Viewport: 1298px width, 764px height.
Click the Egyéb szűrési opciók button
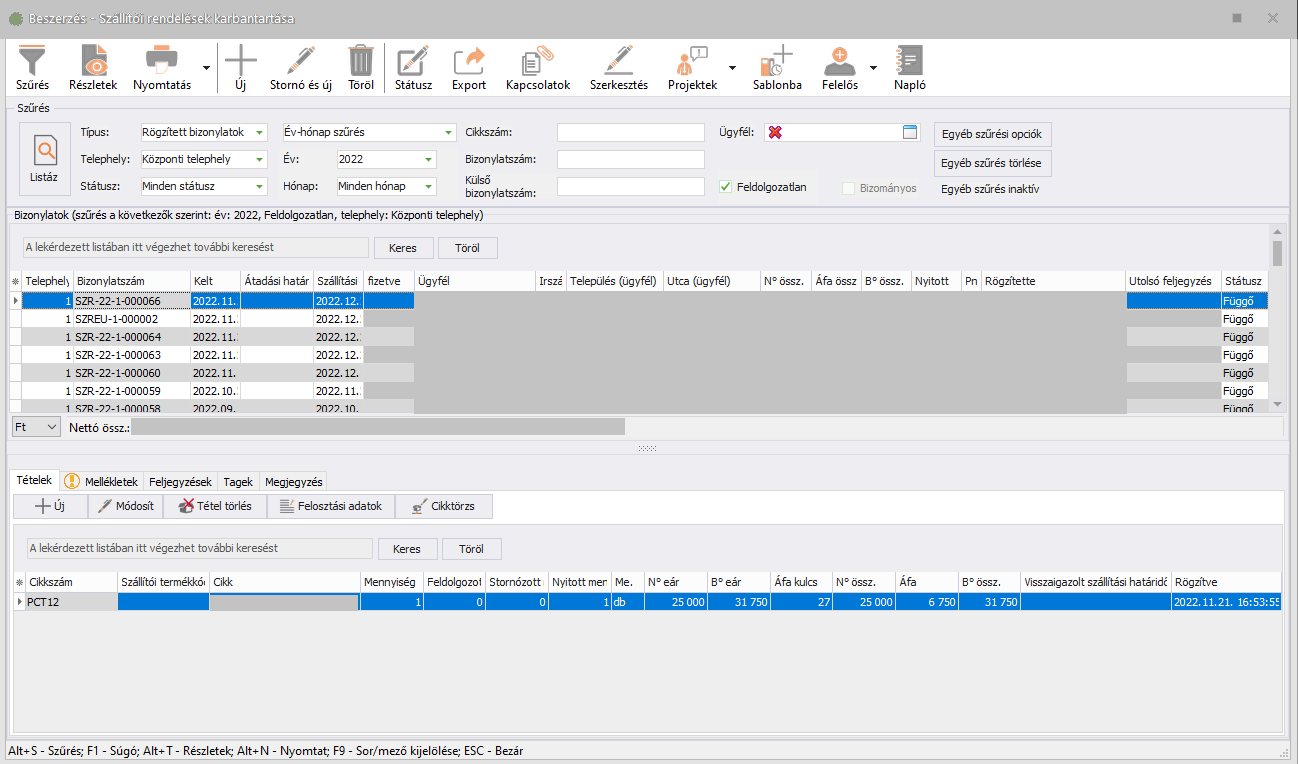pyautogui.click(x=992, y=134)
